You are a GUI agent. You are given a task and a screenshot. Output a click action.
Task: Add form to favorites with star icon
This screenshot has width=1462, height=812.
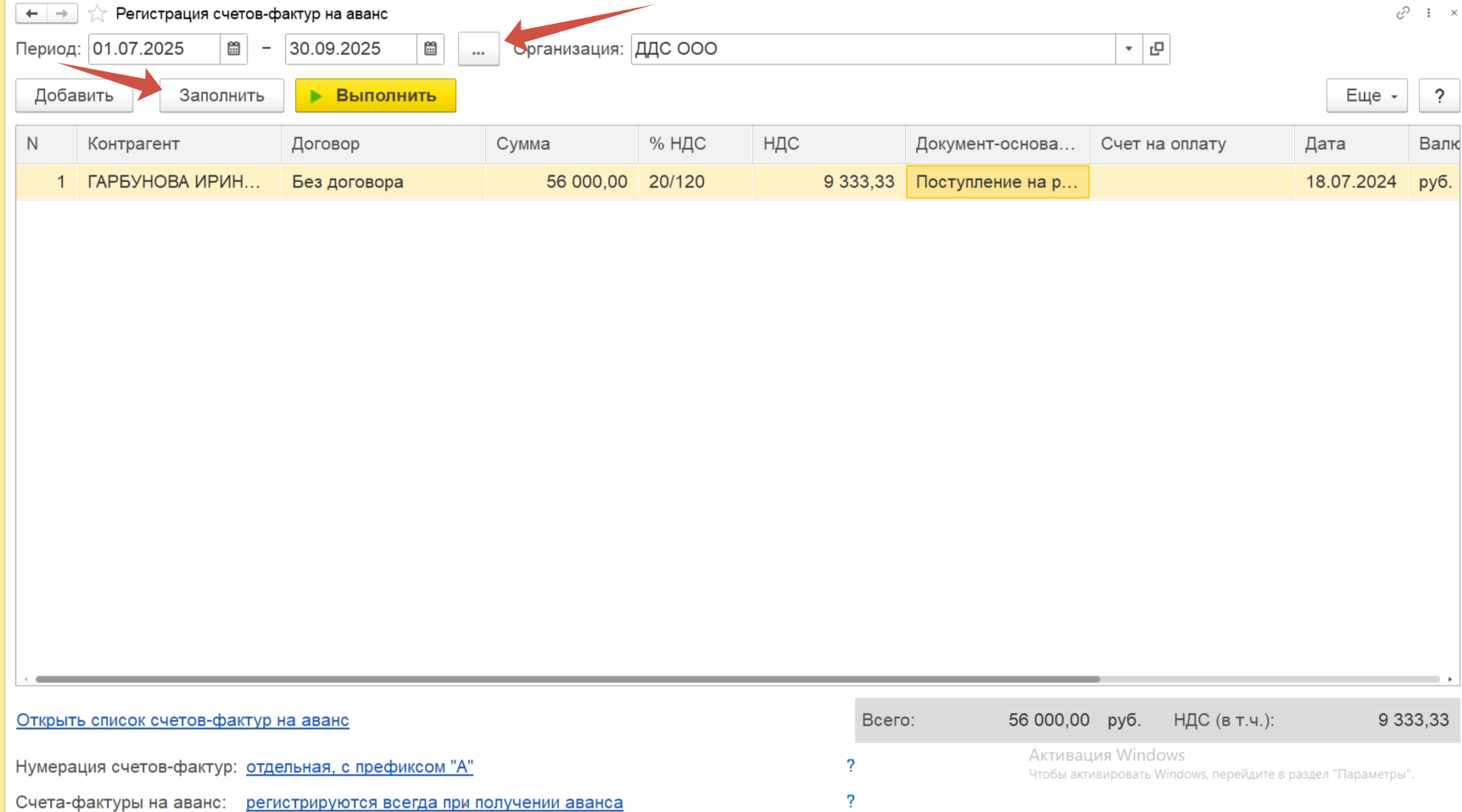[x=98, y=14]
